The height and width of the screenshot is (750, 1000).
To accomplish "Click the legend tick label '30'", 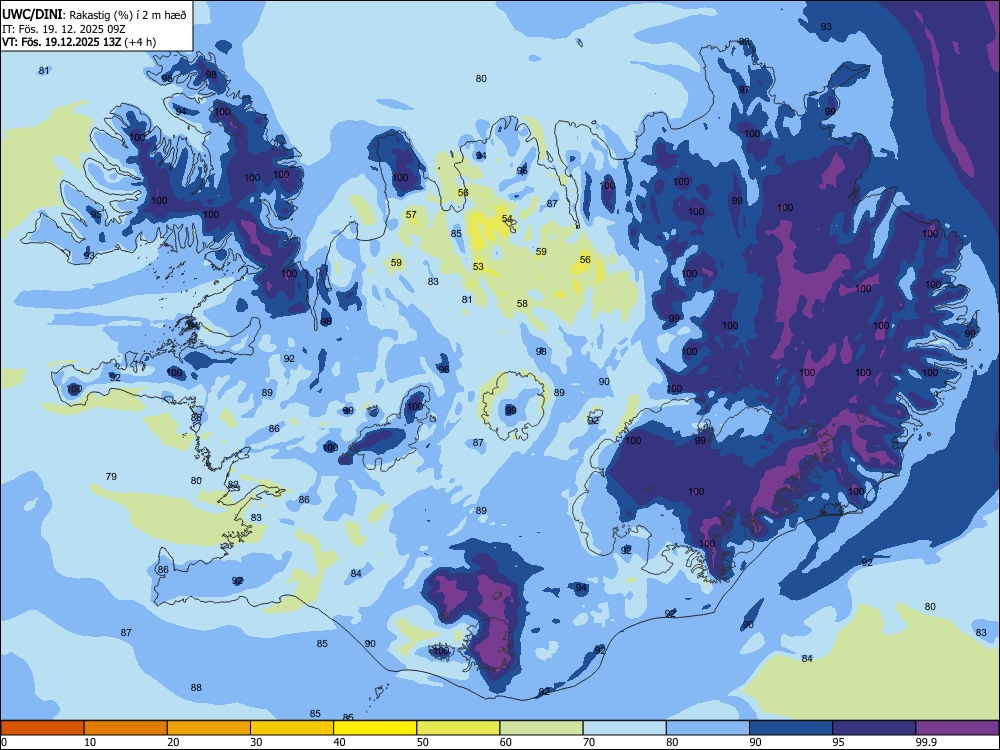I will pos(256,742).
